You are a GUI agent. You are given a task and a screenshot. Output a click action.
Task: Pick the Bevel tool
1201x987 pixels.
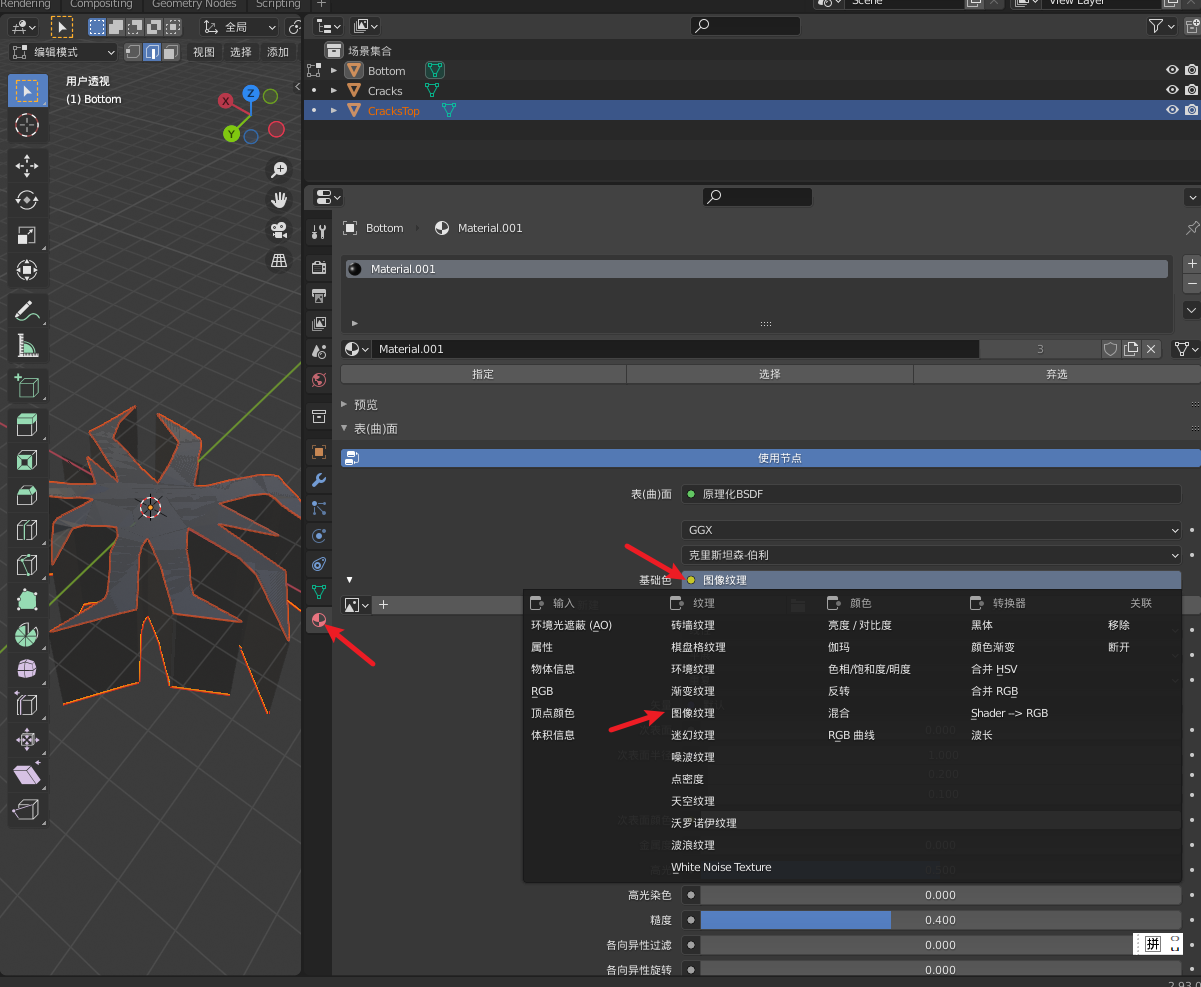click(x=27, y=495)
